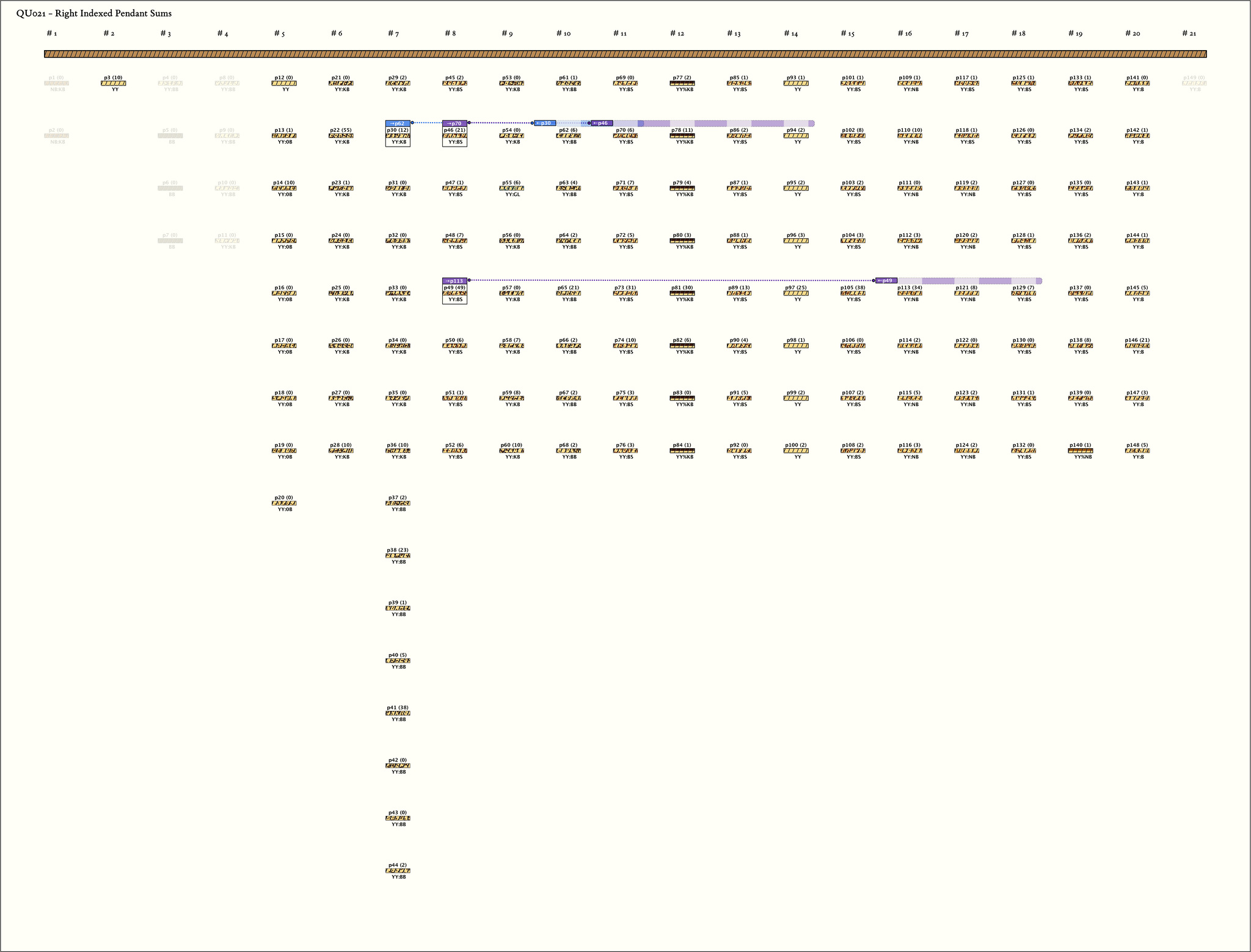Viewport: 1251px width, 952px height.
Task: Click the p146 (21) pendant label
Action: coord(1137,340)
